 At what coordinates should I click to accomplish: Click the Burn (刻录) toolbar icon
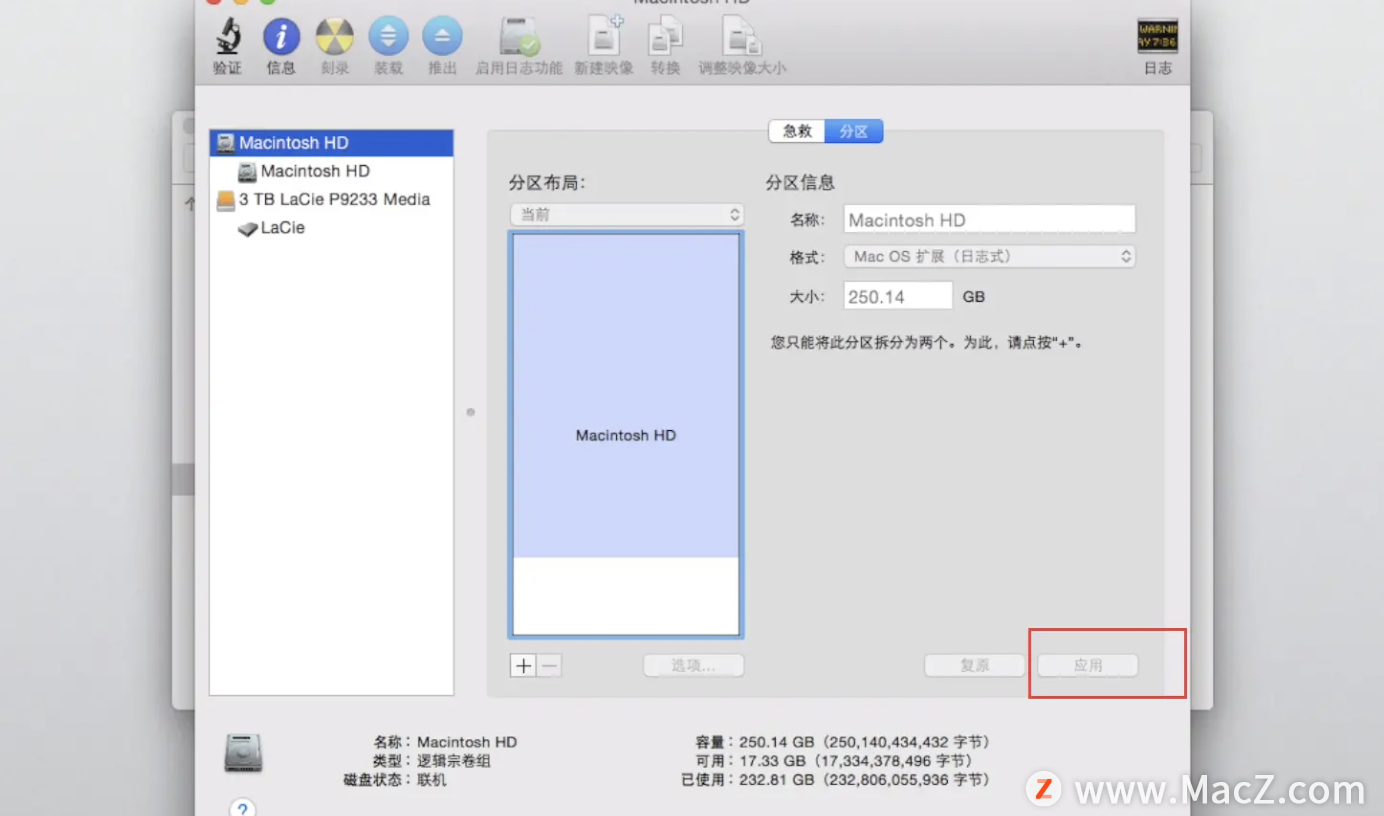tap(335, 38)
